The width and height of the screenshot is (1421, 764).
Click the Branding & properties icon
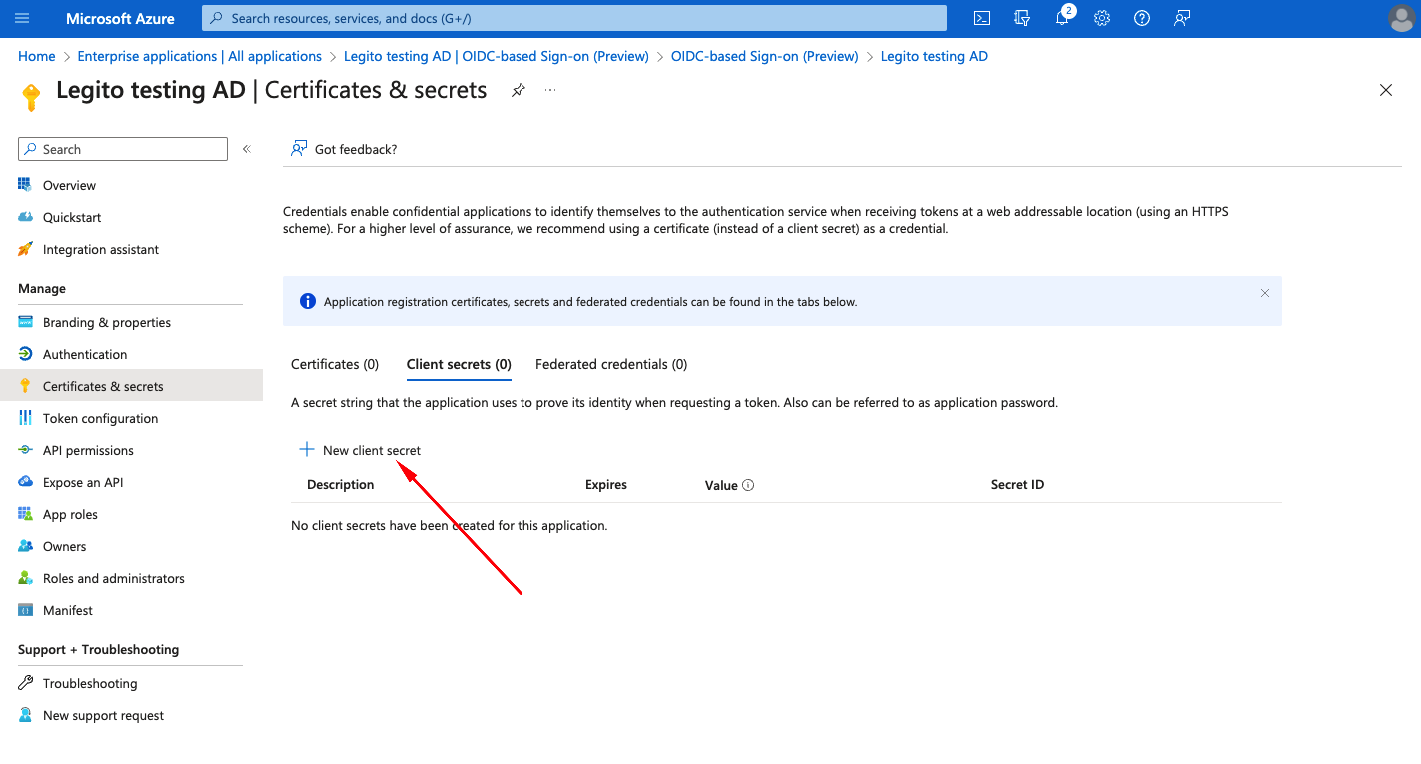click(x=25, y=322)
